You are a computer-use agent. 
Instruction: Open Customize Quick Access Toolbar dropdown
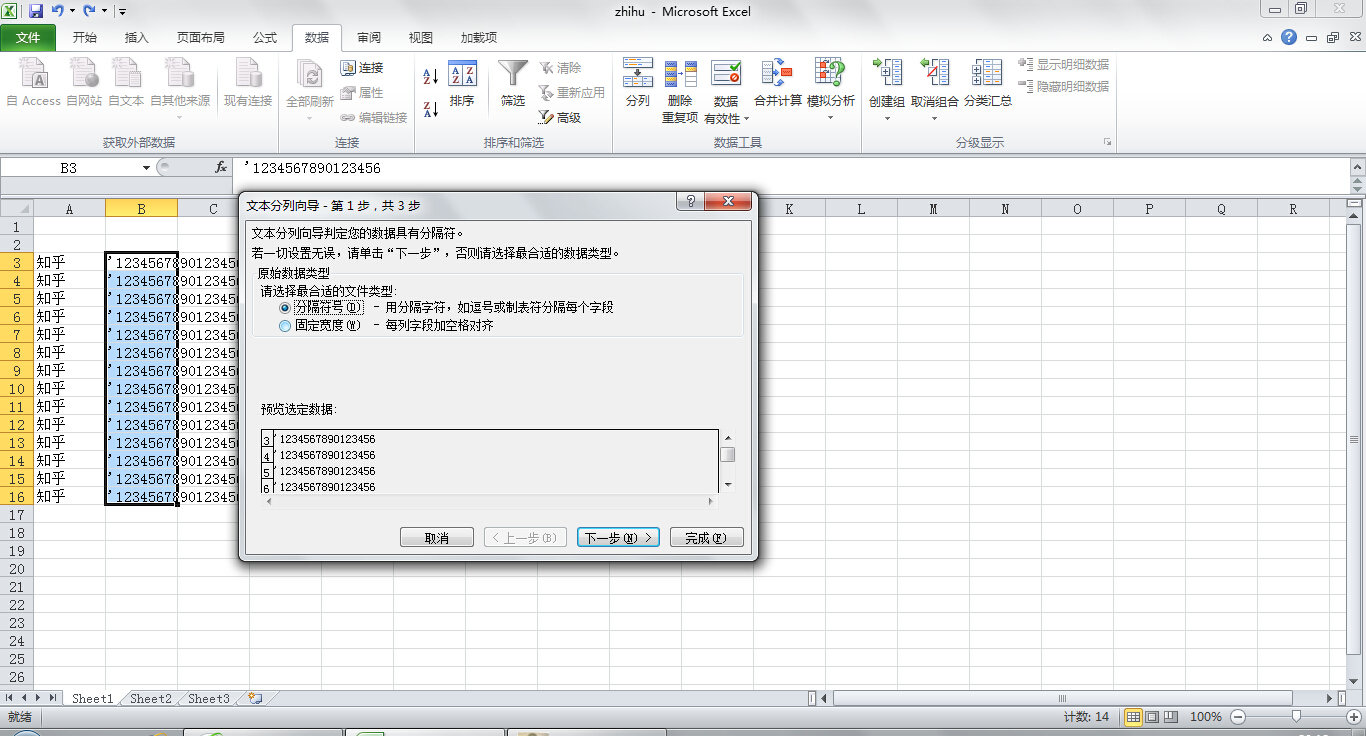point(122,12)
